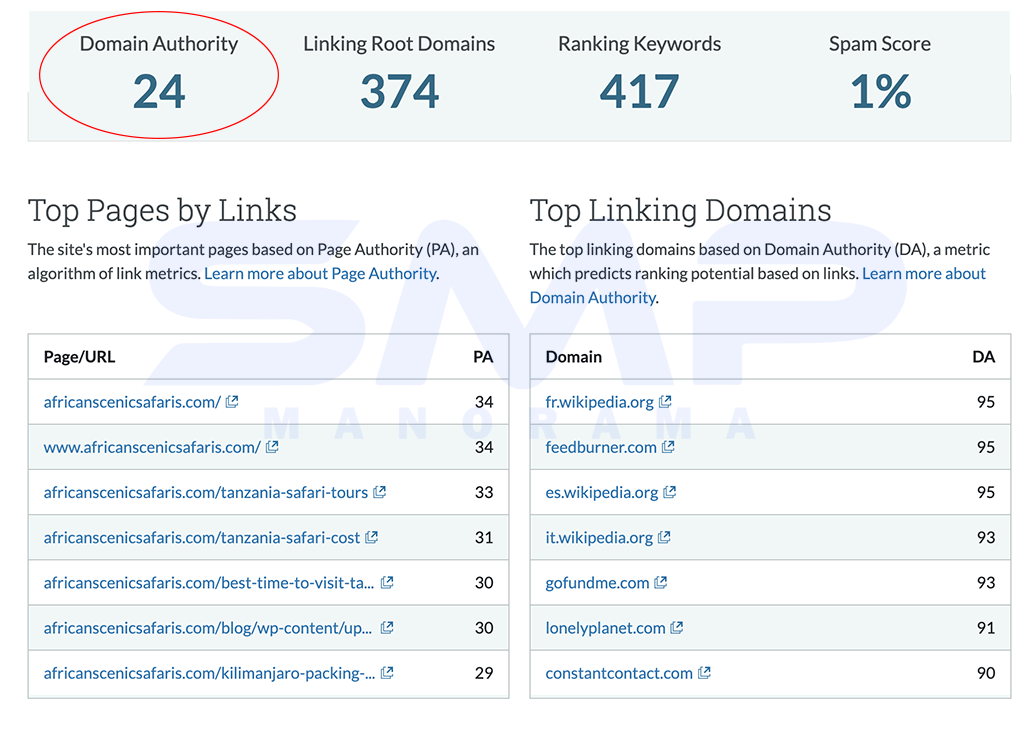Open external icon next to www.africanscenicsafaris.com/
The image size is (1034, 734).
(272, 447)
